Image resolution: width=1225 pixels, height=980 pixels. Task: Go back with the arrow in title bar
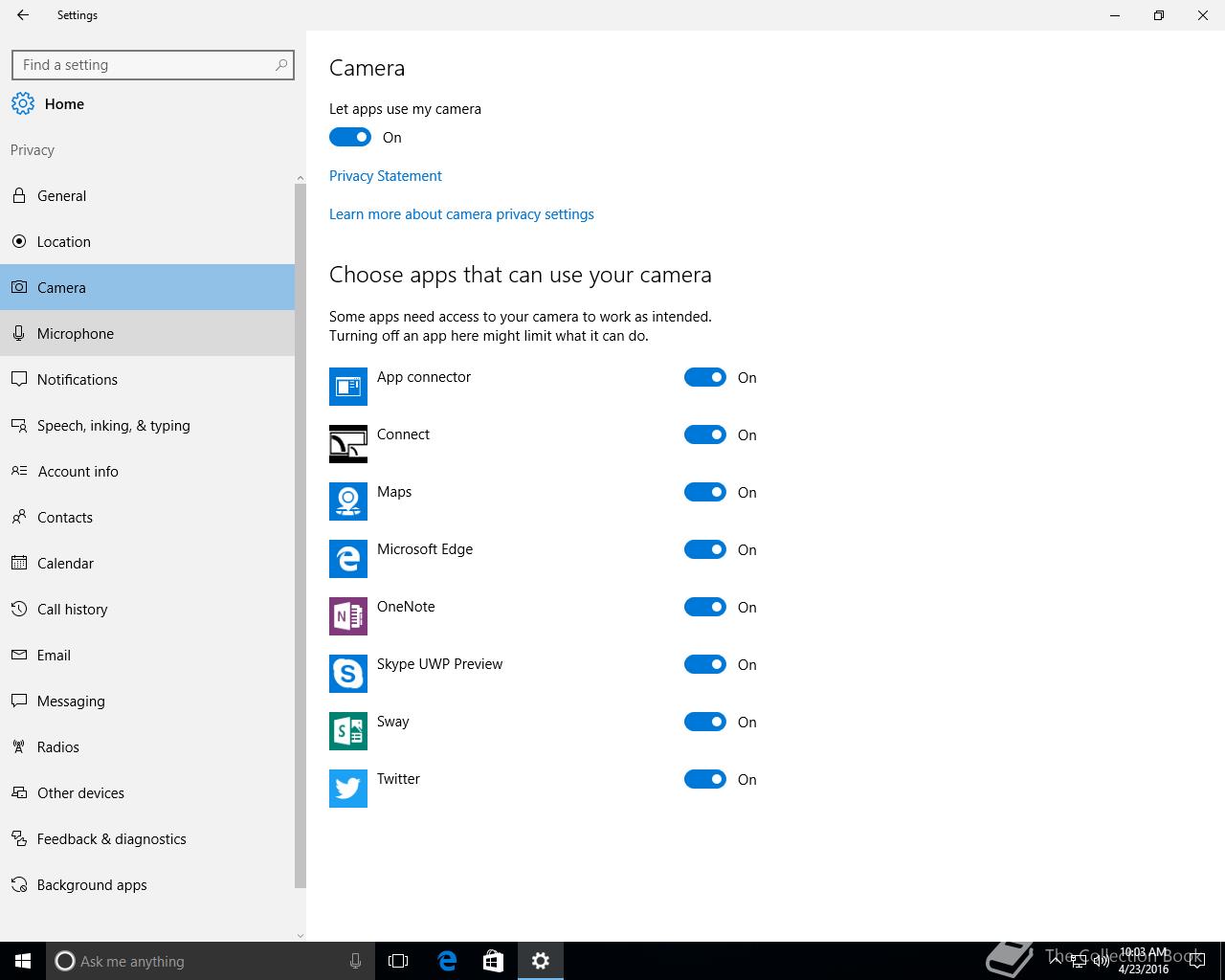tap(23, 15)
